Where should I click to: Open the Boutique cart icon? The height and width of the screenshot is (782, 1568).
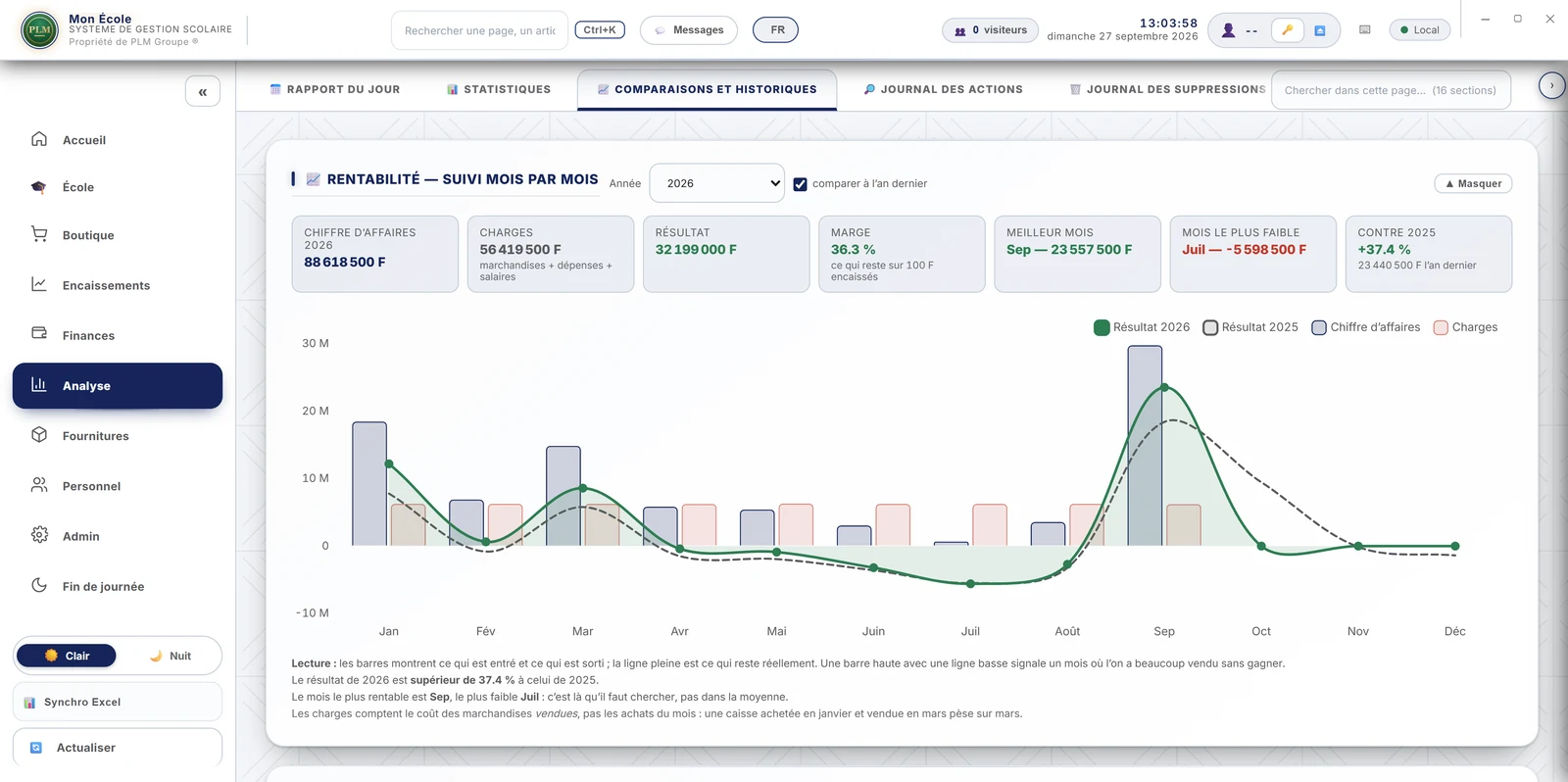(39, 234)
